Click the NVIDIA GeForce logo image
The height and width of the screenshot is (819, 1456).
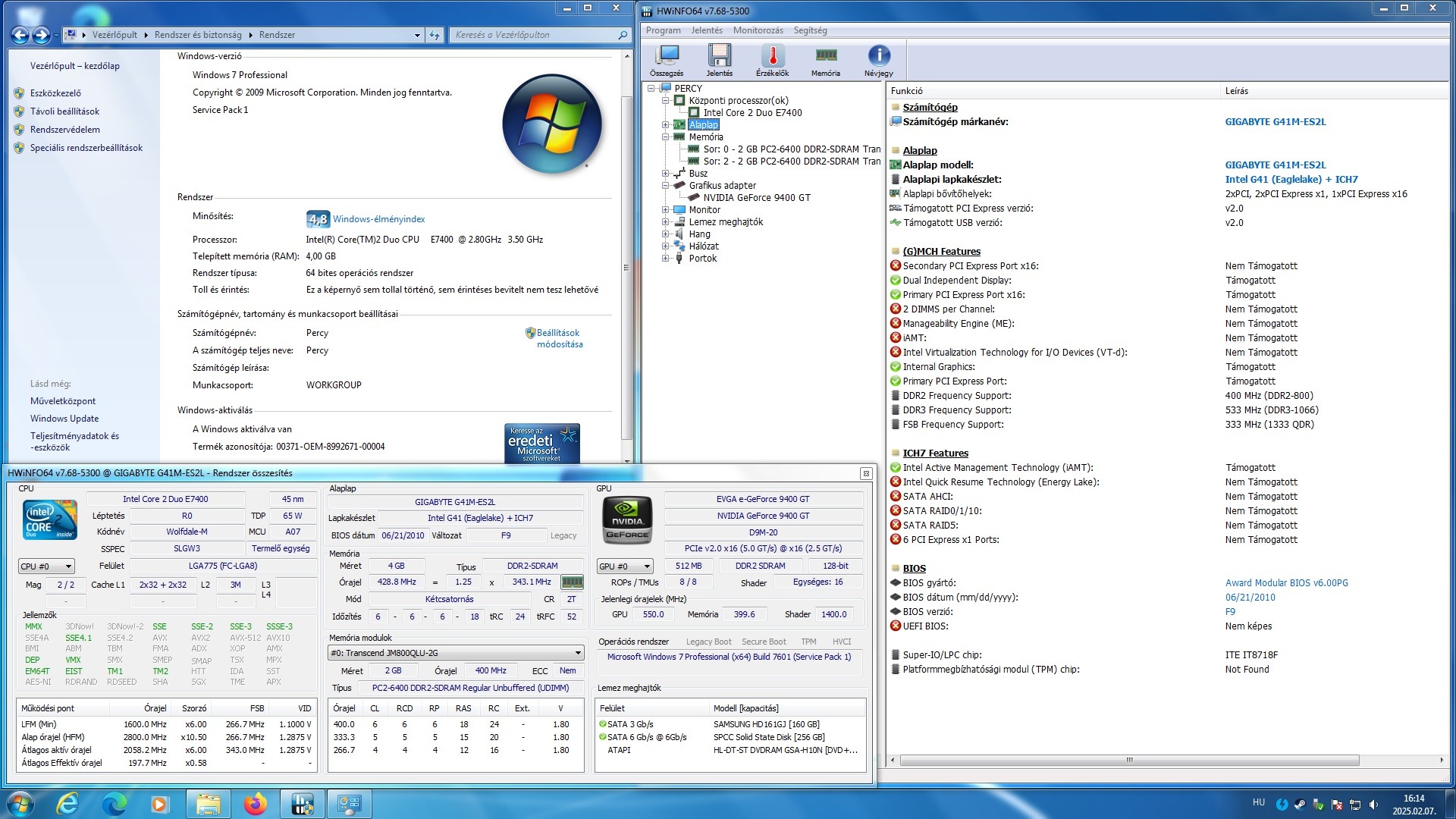[x=627, y=519]
